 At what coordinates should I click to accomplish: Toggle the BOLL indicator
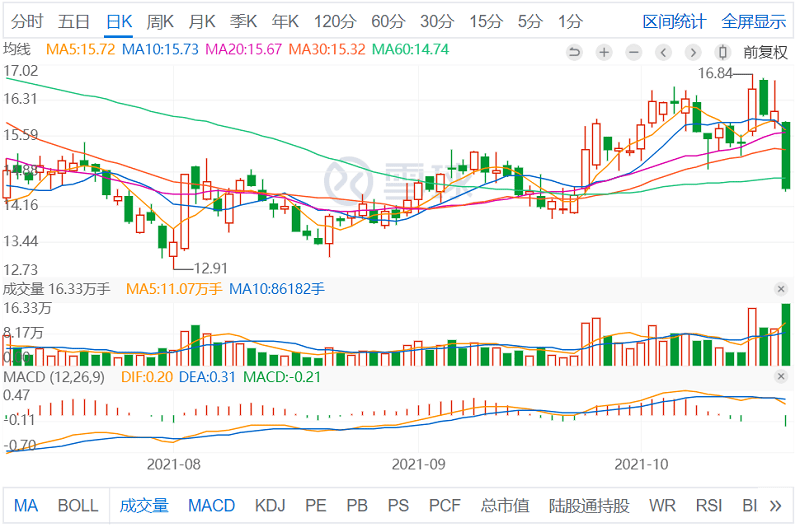click(x=78, y=505)
